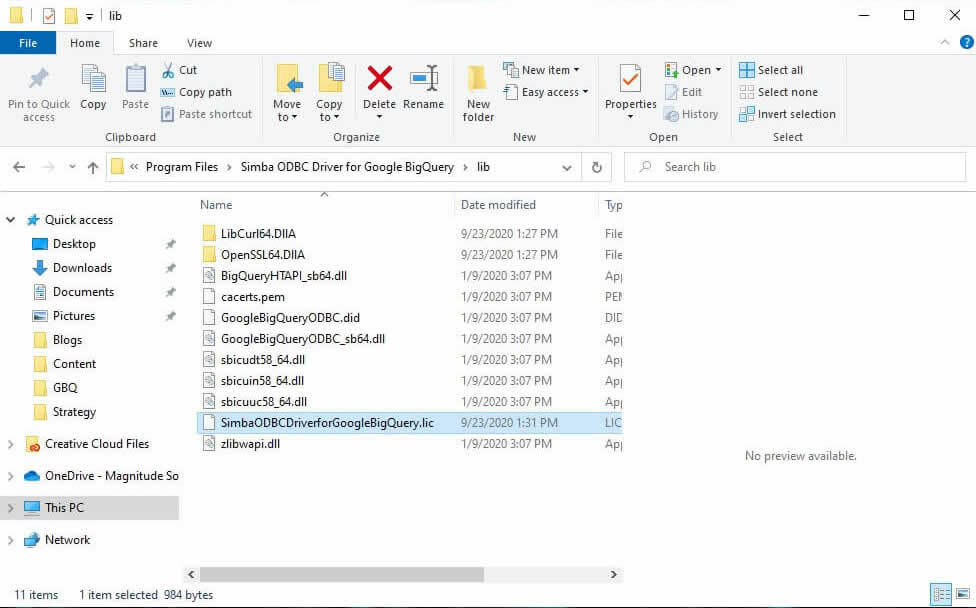976x608 pixels.
Task: Click Invert selection
Action: (787, 115)
